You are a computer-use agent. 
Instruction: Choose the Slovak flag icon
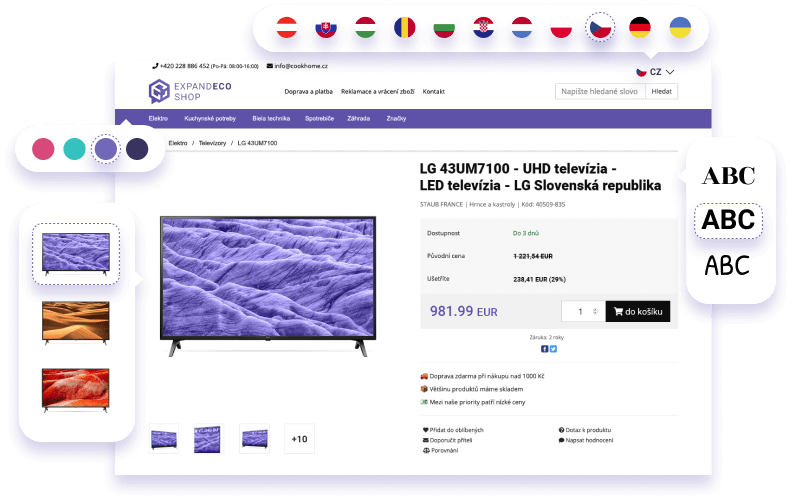pos(326,28)
